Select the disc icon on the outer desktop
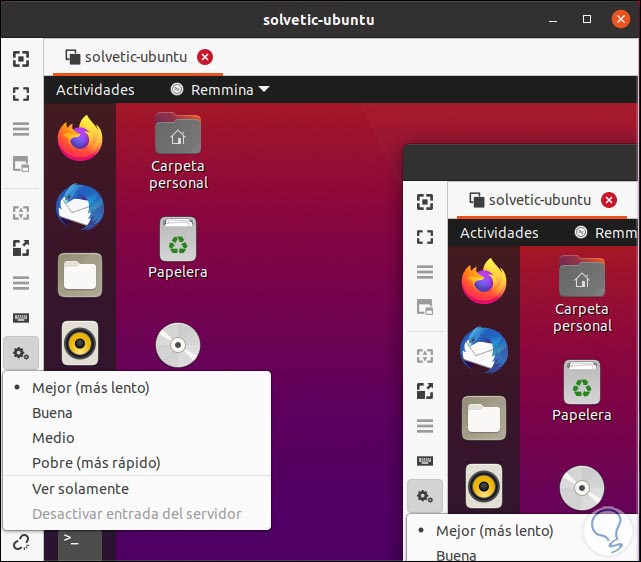The height and width of the screenshot is (562, 641). [178, 345]
